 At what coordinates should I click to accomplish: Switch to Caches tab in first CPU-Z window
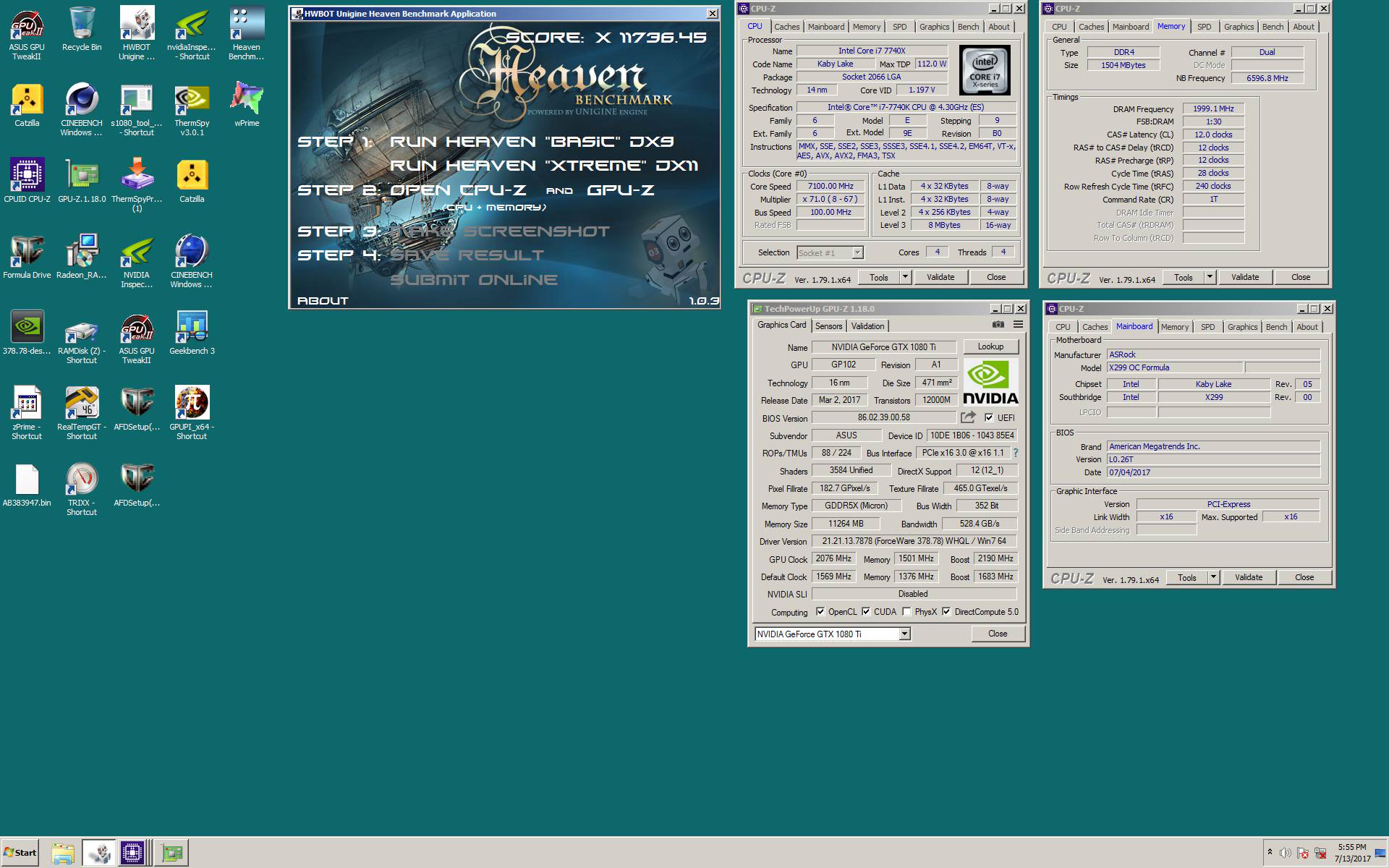pos(786,27)
